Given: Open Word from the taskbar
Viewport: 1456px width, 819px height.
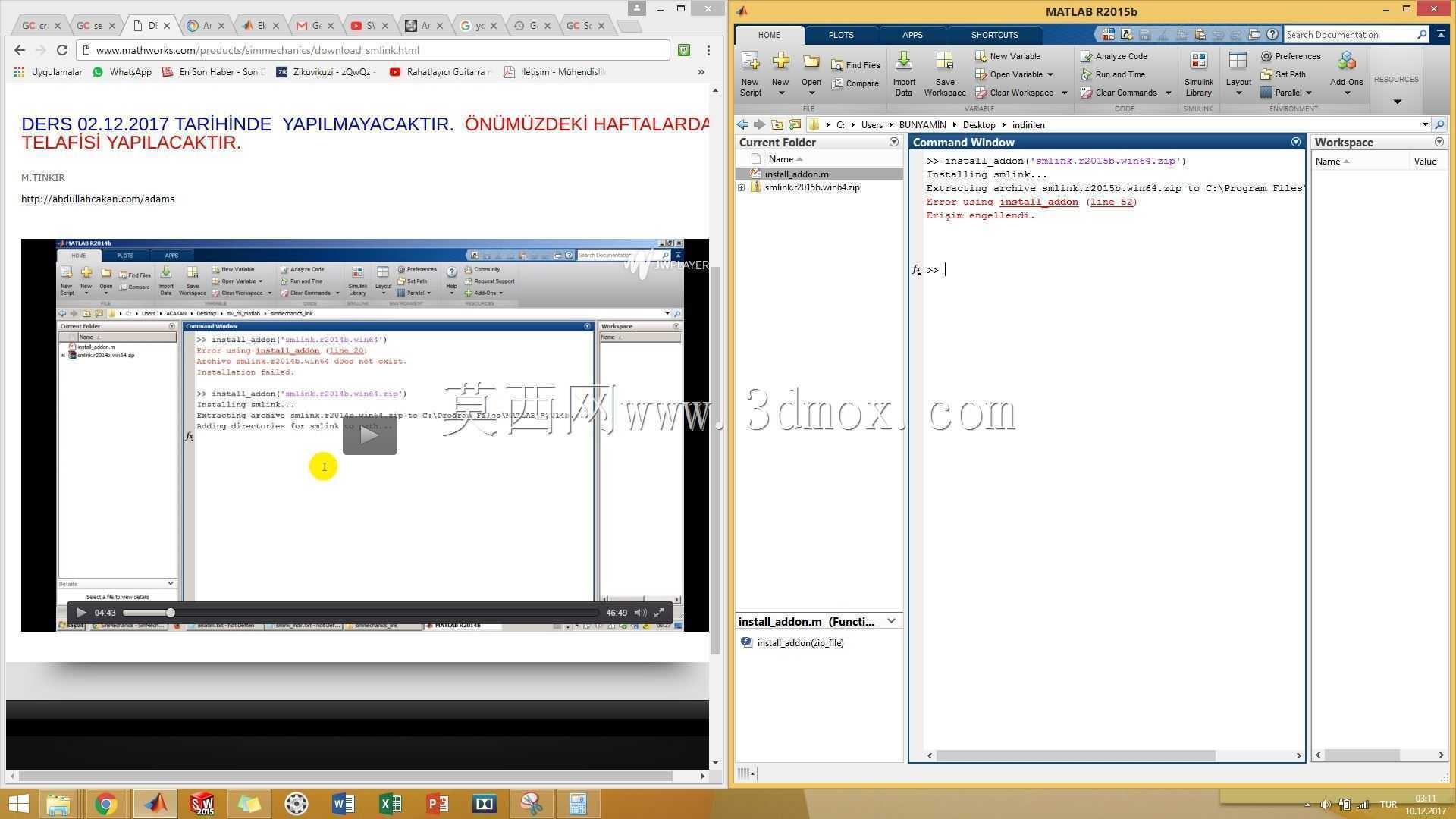Looking at the screenshot, I should tap(344, 804).
